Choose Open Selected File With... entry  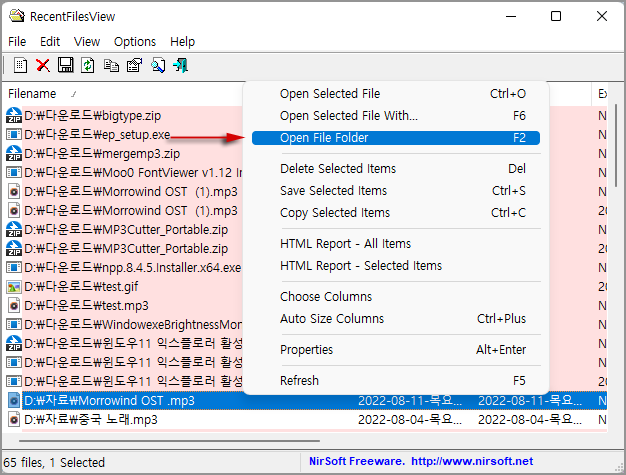pyautogui.click(x=396, y=116)
